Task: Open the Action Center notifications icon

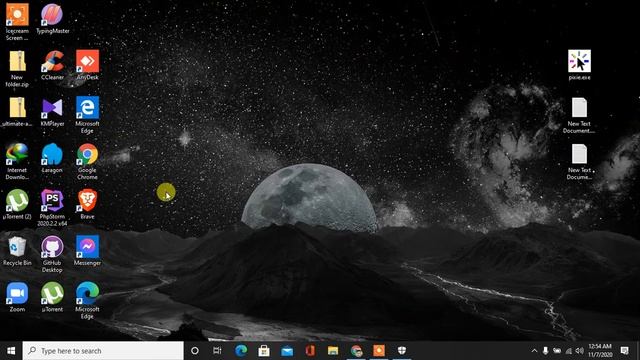Action: tap(624, 351)
